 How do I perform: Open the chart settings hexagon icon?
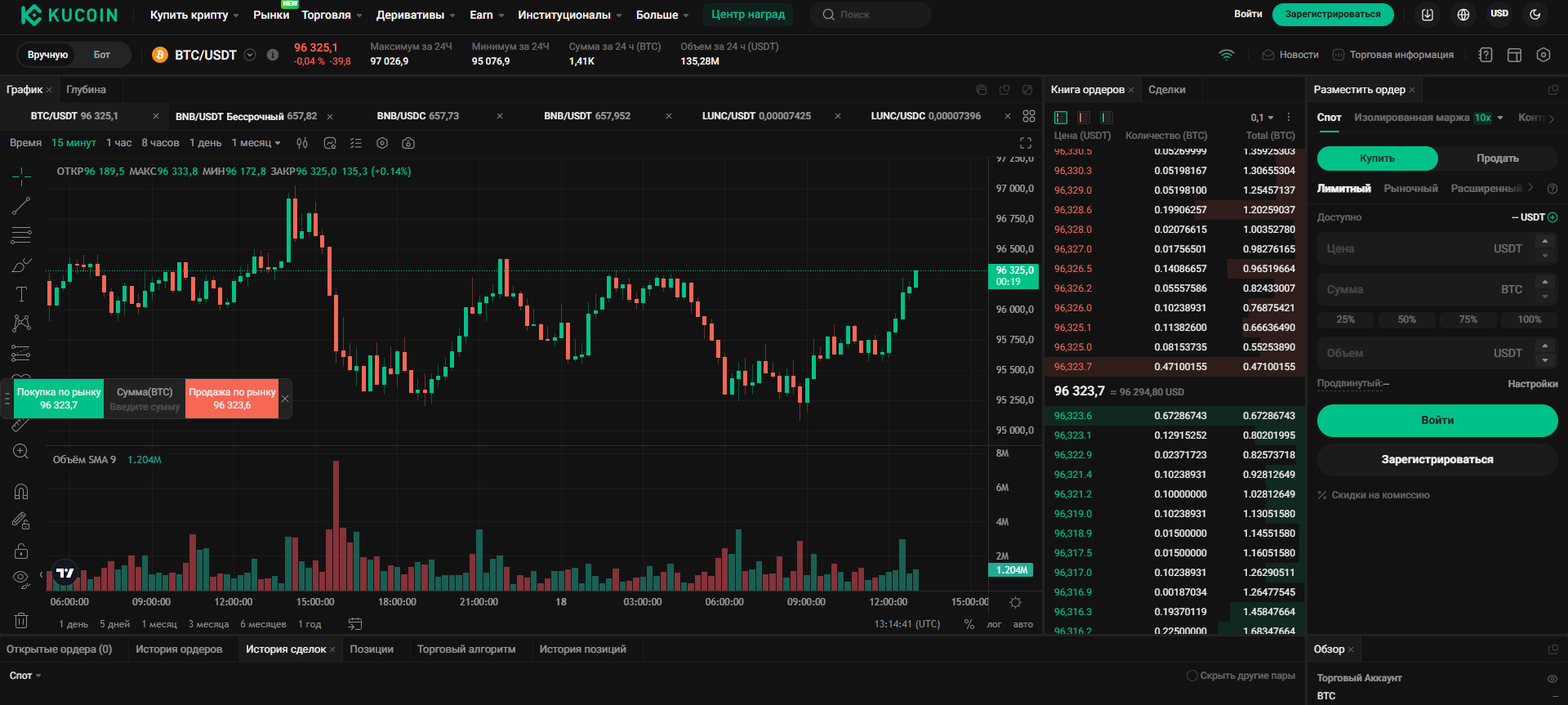(x=382, y=143)
